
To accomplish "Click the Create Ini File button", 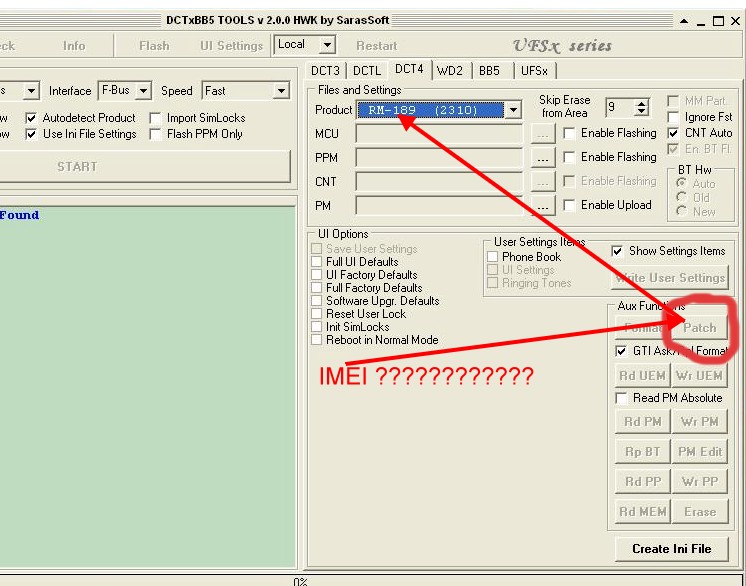I will (672, 549).
